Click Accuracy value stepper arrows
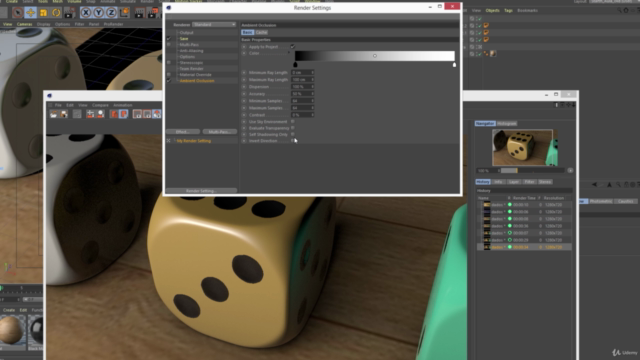 point(312,93)
